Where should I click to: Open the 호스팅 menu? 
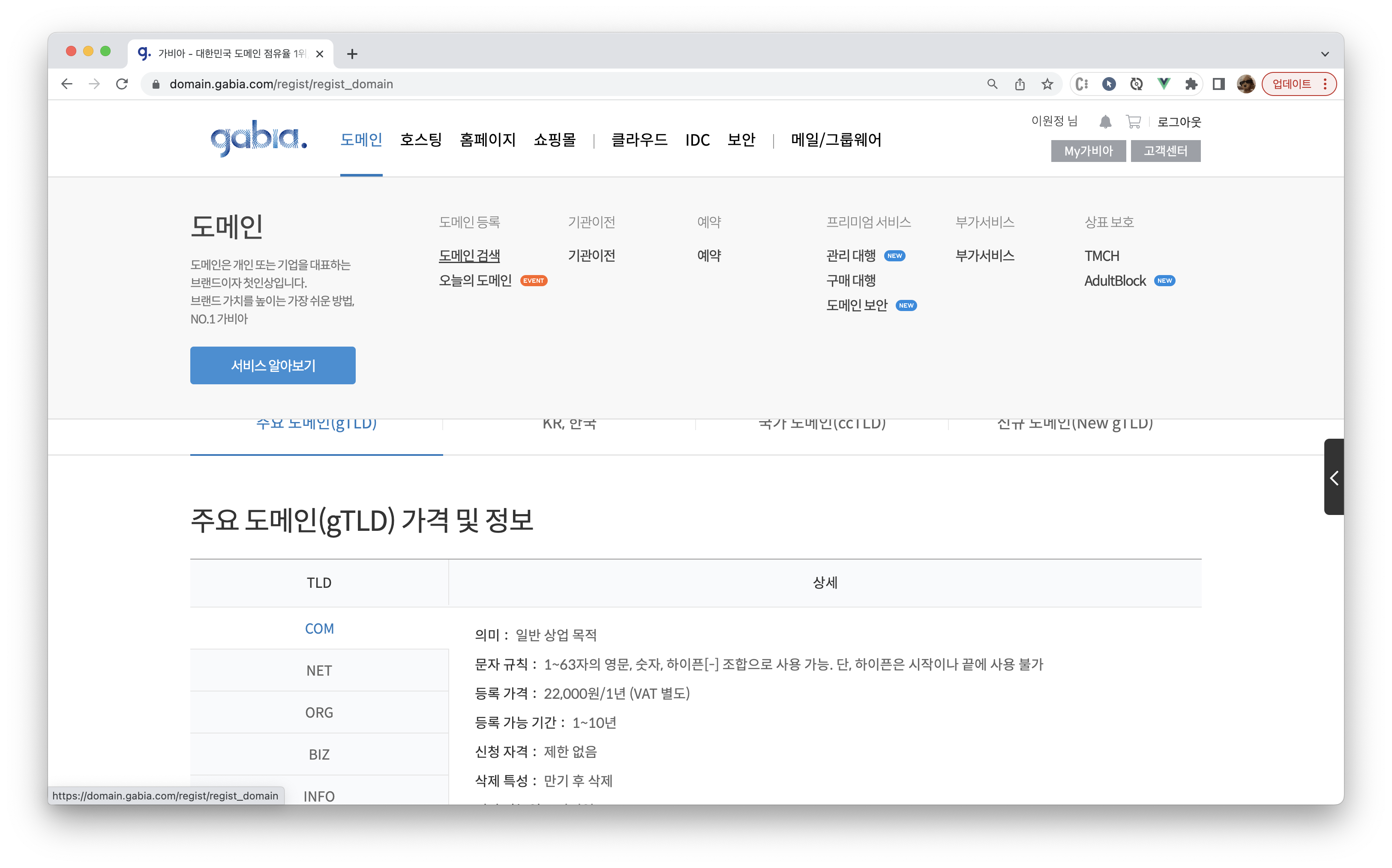pyautogui.click(x=420, y=140)
